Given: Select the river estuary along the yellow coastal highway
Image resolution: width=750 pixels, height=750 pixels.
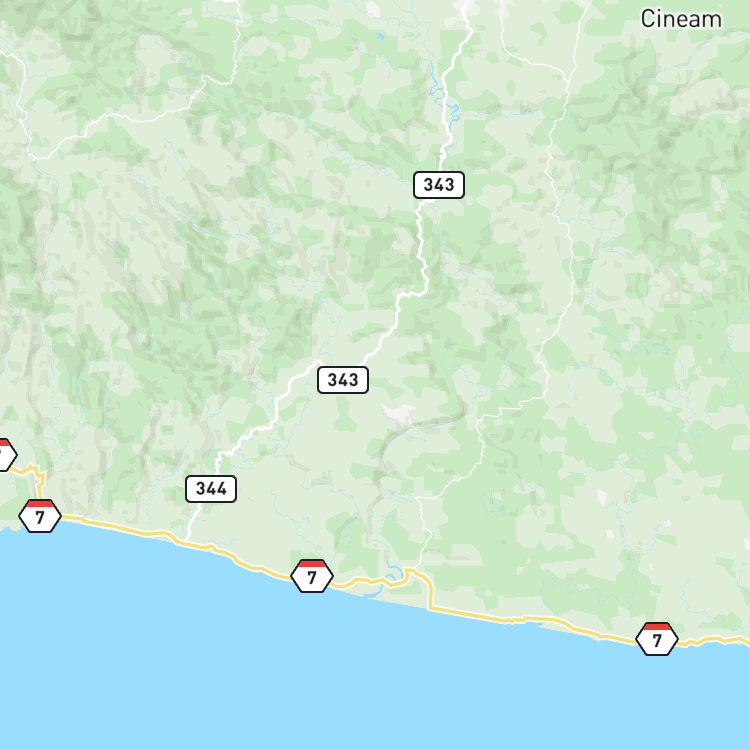Looking at the screenshot, I should [x=383, y=586].
